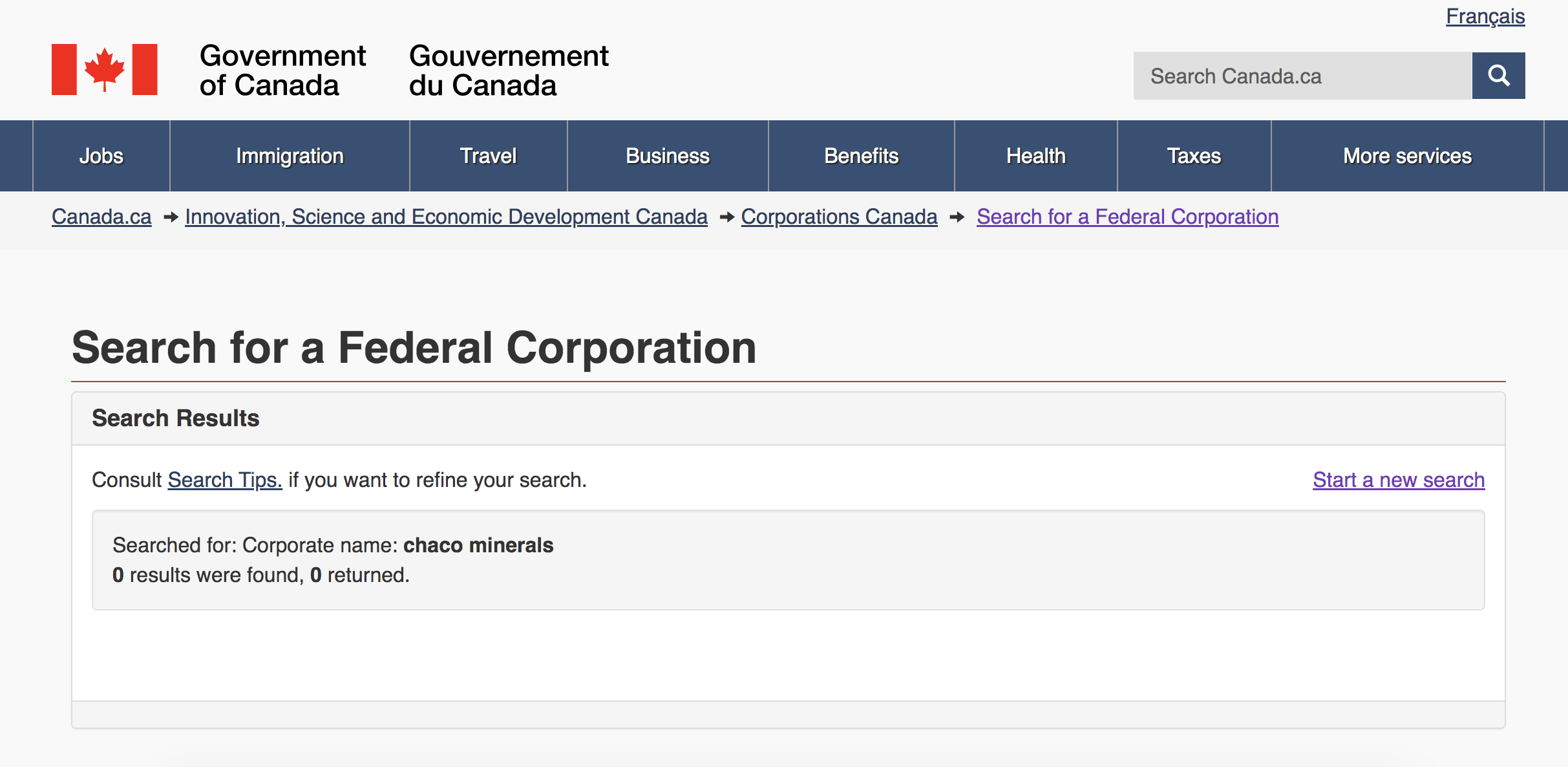
Task: Navigate to Corporations Canada breadcrumb
Action: point(839,217)
